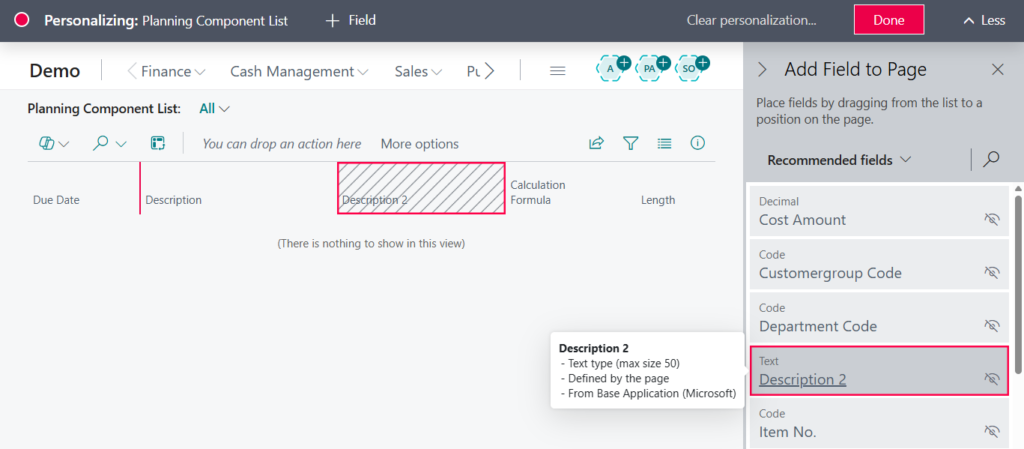Viewport: 1024px width, 449px height.
Task: Open the search magnifier in the list toolbar
Action: point(101,143)
